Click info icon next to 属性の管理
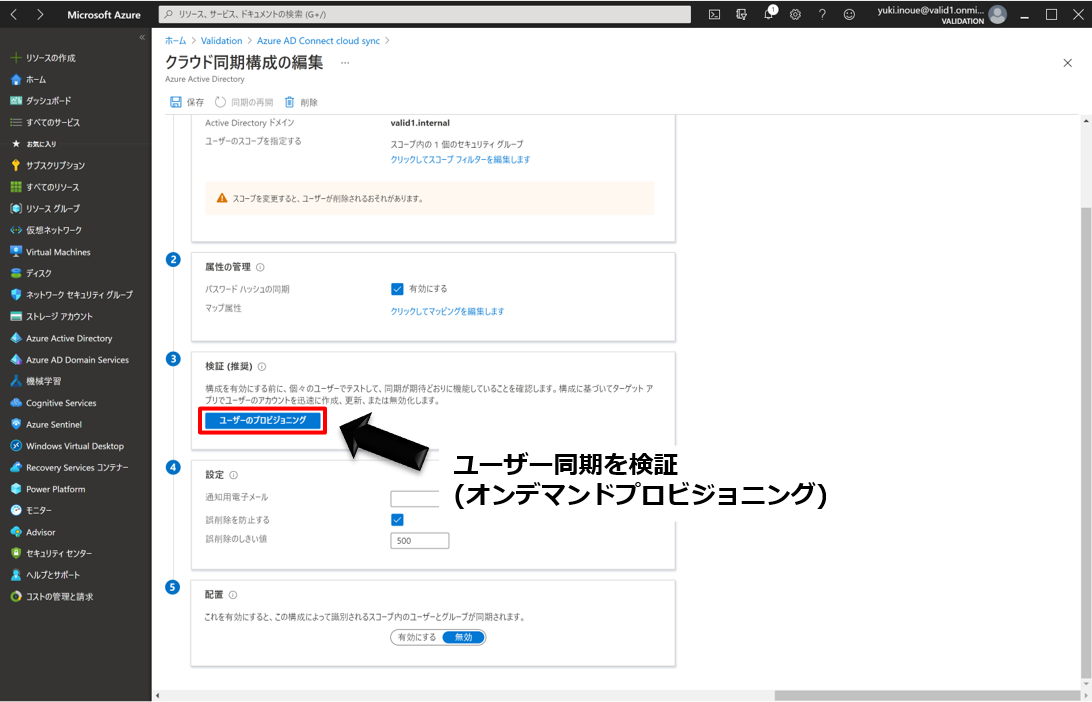 260,267
